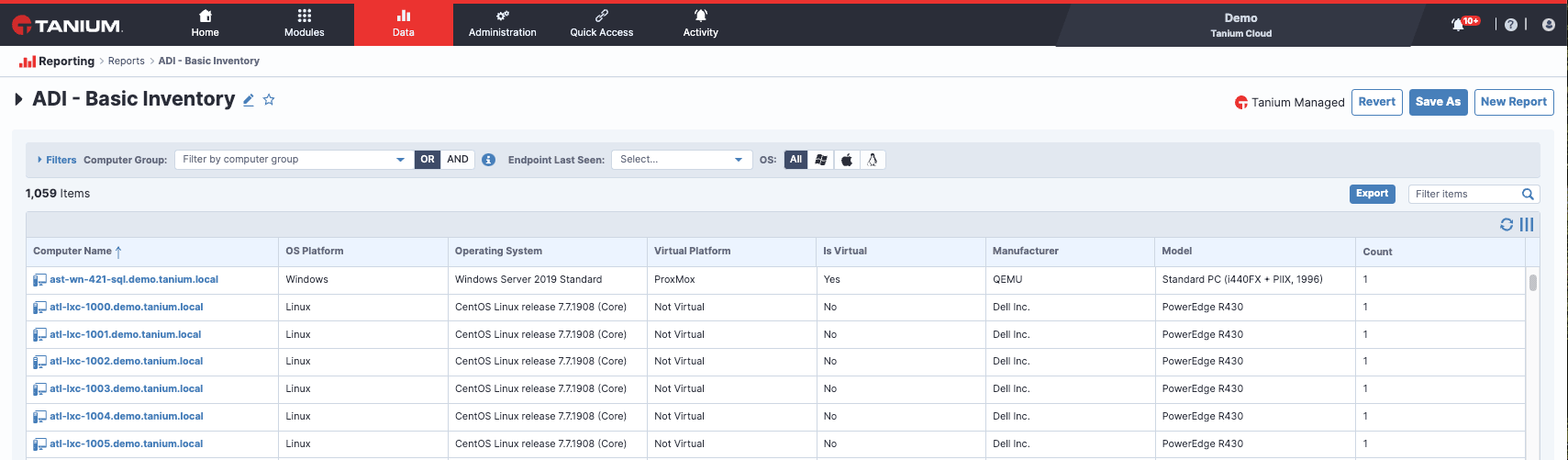Viewport: 1568px width, 460px height.
Task: Sort by Count column header
Action: (x=1377, y=252)
